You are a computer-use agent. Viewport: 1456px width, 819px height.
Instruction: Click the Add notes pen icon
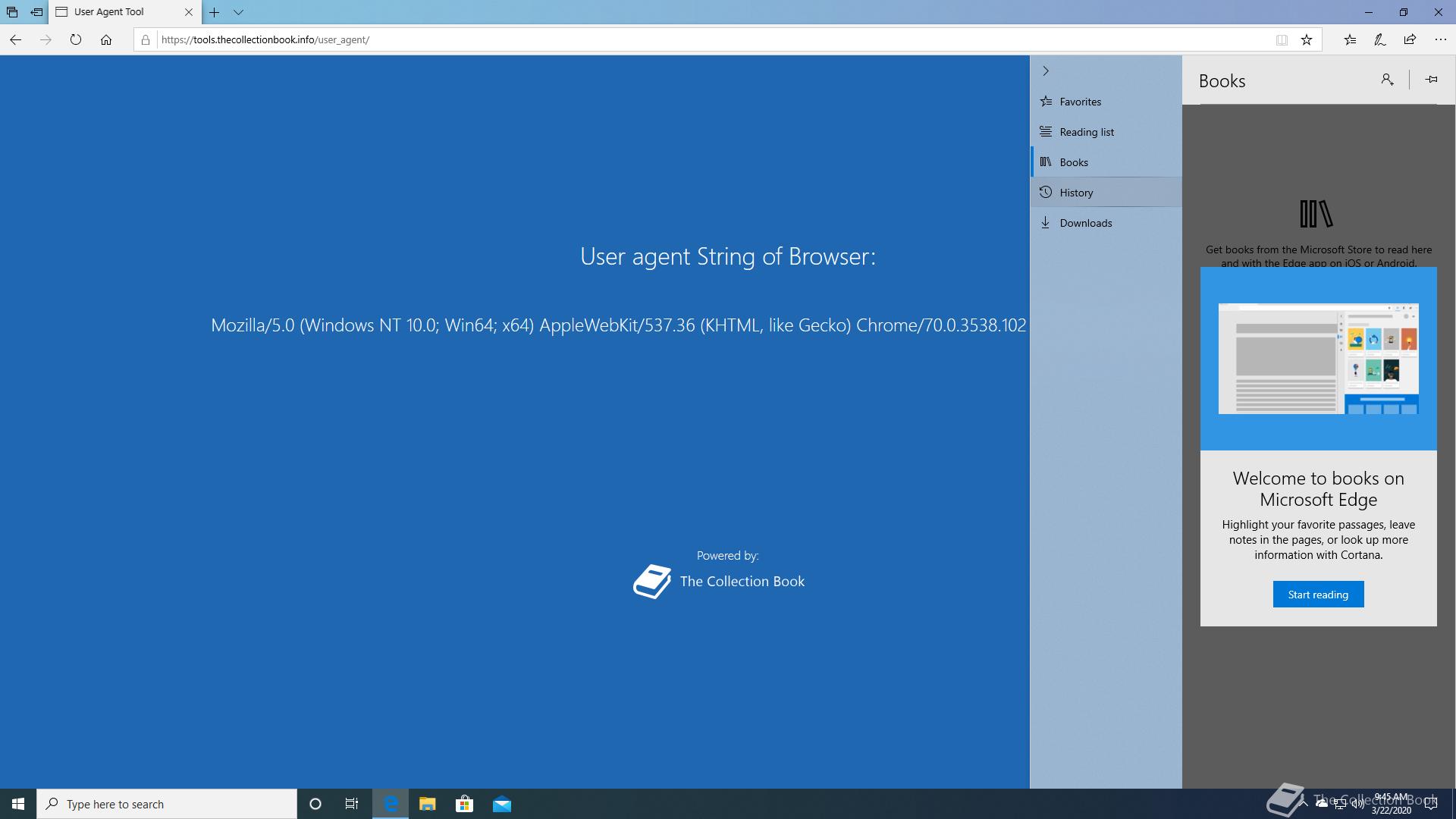[x=1380, y=39]
